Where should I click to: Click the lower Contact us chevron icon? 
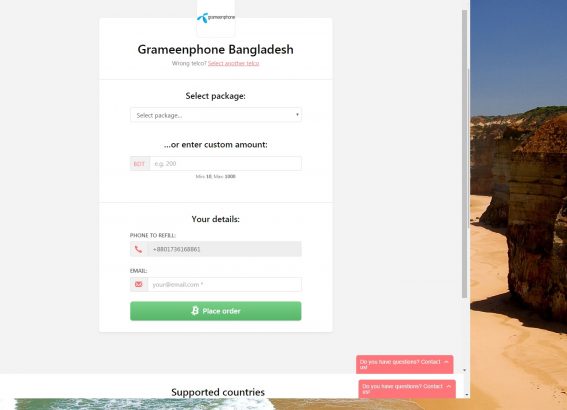449,386
